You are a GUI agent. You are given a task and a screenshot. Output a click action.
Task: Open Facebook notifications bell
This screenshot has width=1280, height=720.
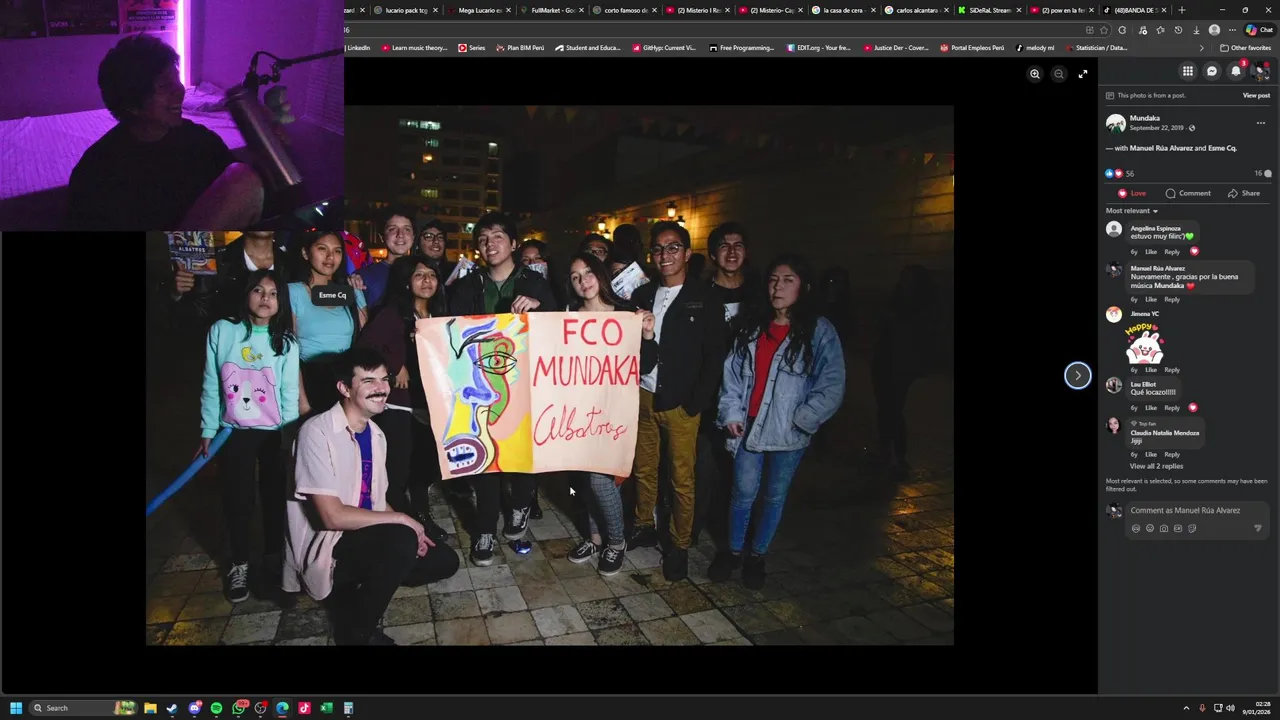tap(1236, 71)
